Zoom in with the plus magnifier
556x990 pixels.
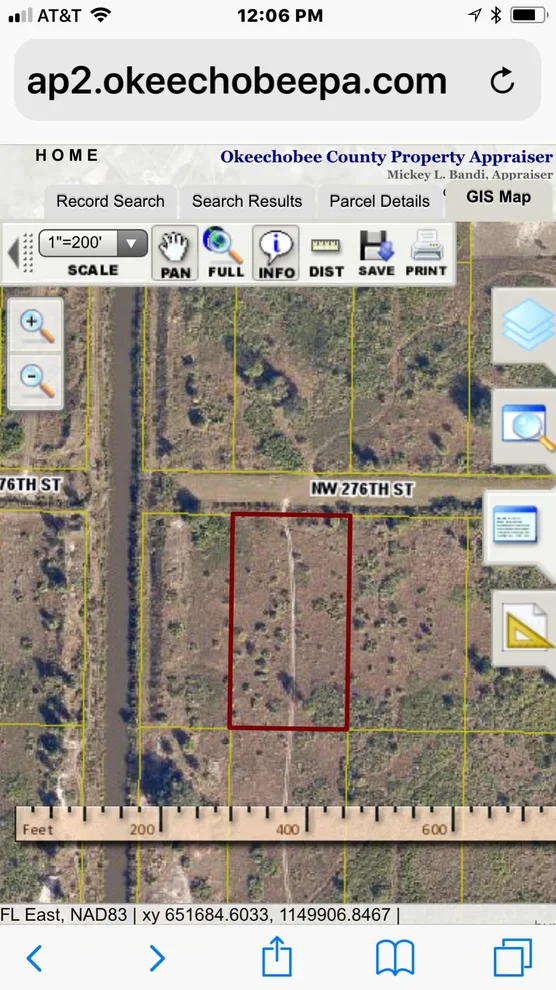pyautogui.click(x=35, y=325)
